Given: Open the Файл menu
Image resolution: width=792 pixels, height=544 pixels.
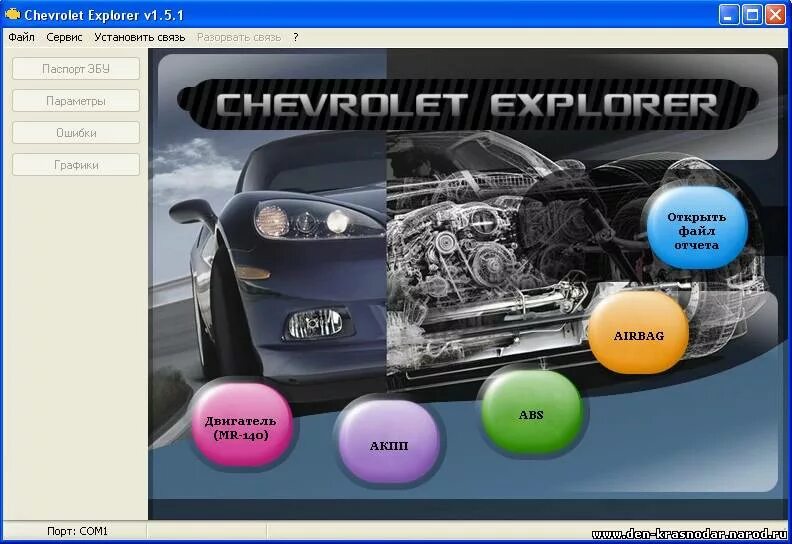Looking at the screenshot, I should 22,37.
